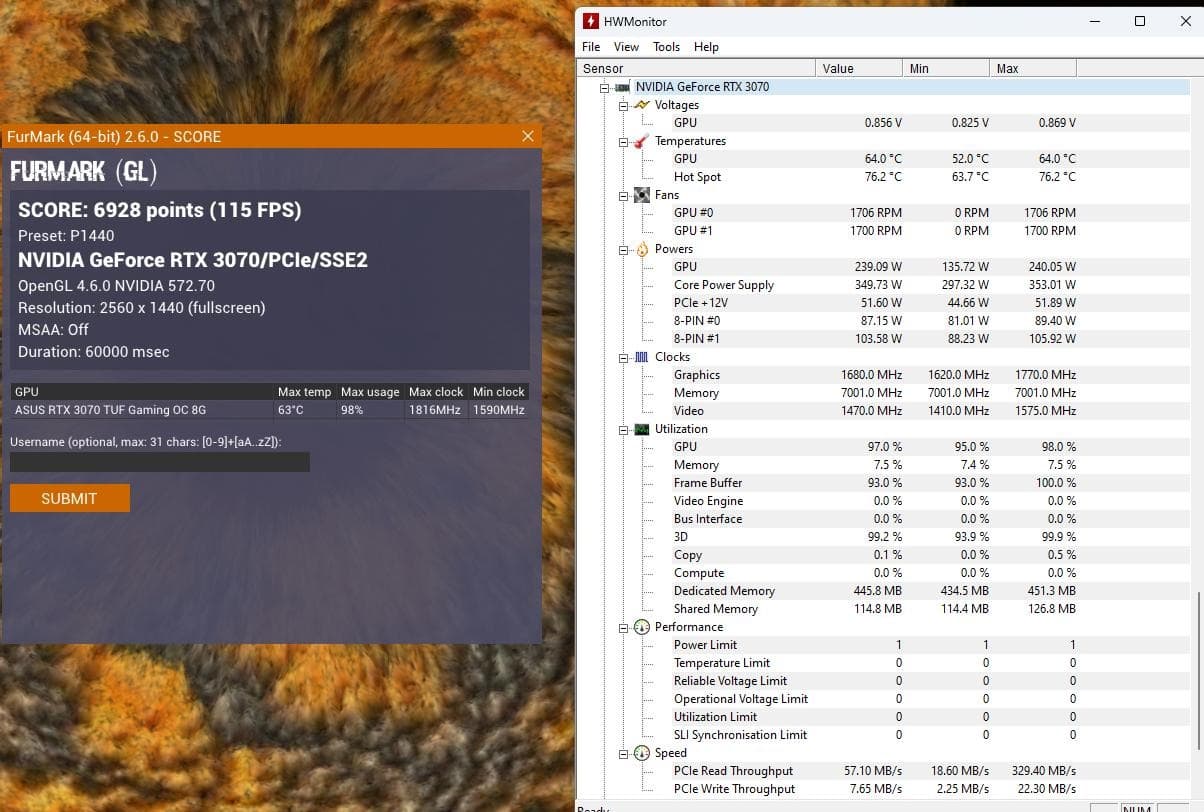Click the Max column header

pyautogui.click(x=1033, y=68)
